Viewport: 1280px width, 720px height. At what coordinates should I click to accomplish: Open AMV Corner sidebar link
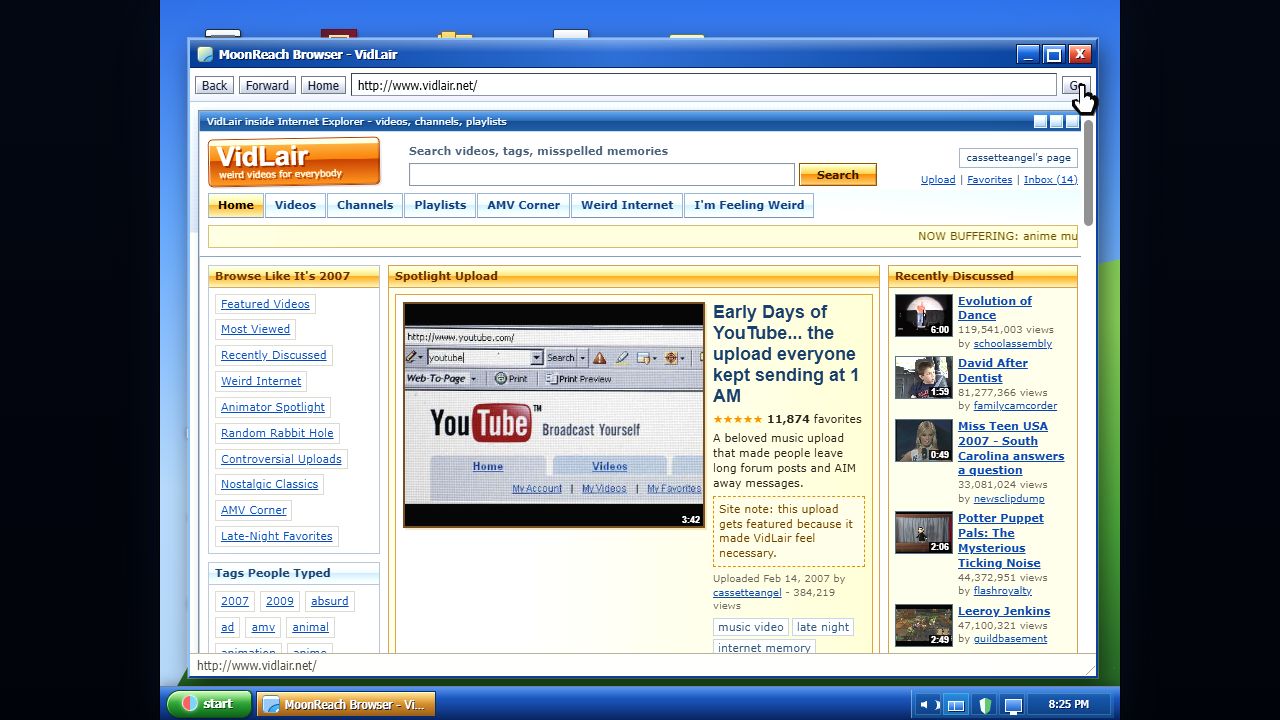coord(254,510)
